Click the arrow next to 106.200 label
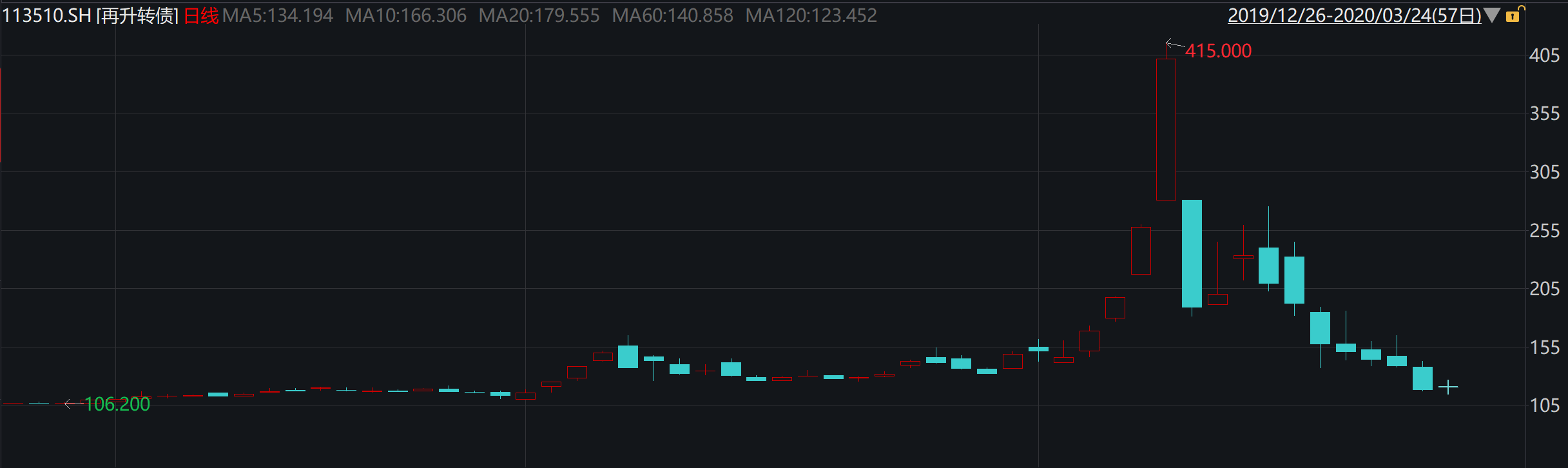Image resolution: width=1568 pixels, height=468 pixels. 73,404
